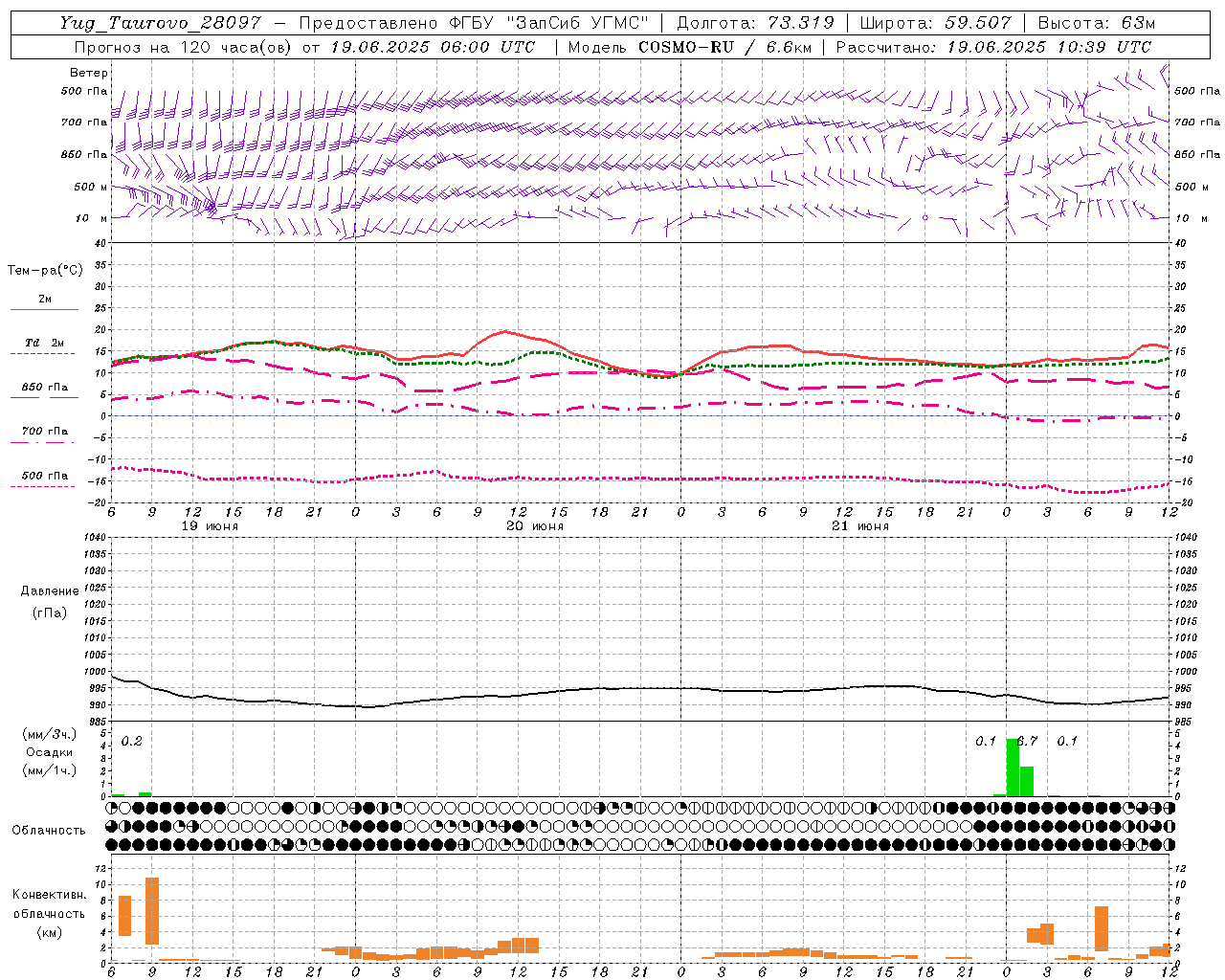
Task: Click the 'Рассчитано: 19.06.2025 10:39 UTC' text
Action: [993, 47]
